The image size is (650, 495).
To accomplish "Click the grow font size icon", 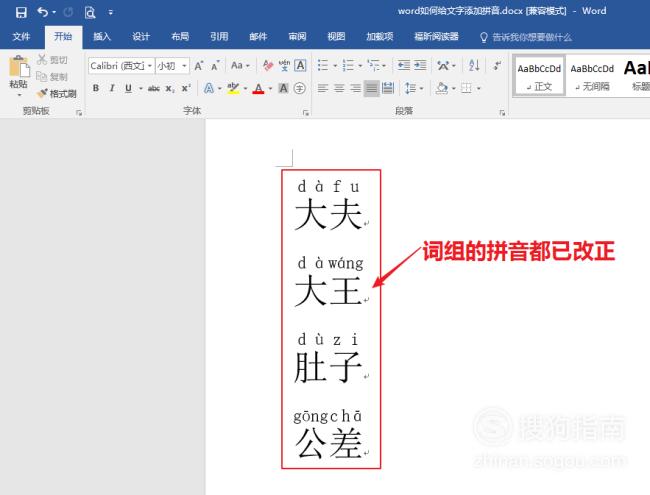I will [199, 66].
